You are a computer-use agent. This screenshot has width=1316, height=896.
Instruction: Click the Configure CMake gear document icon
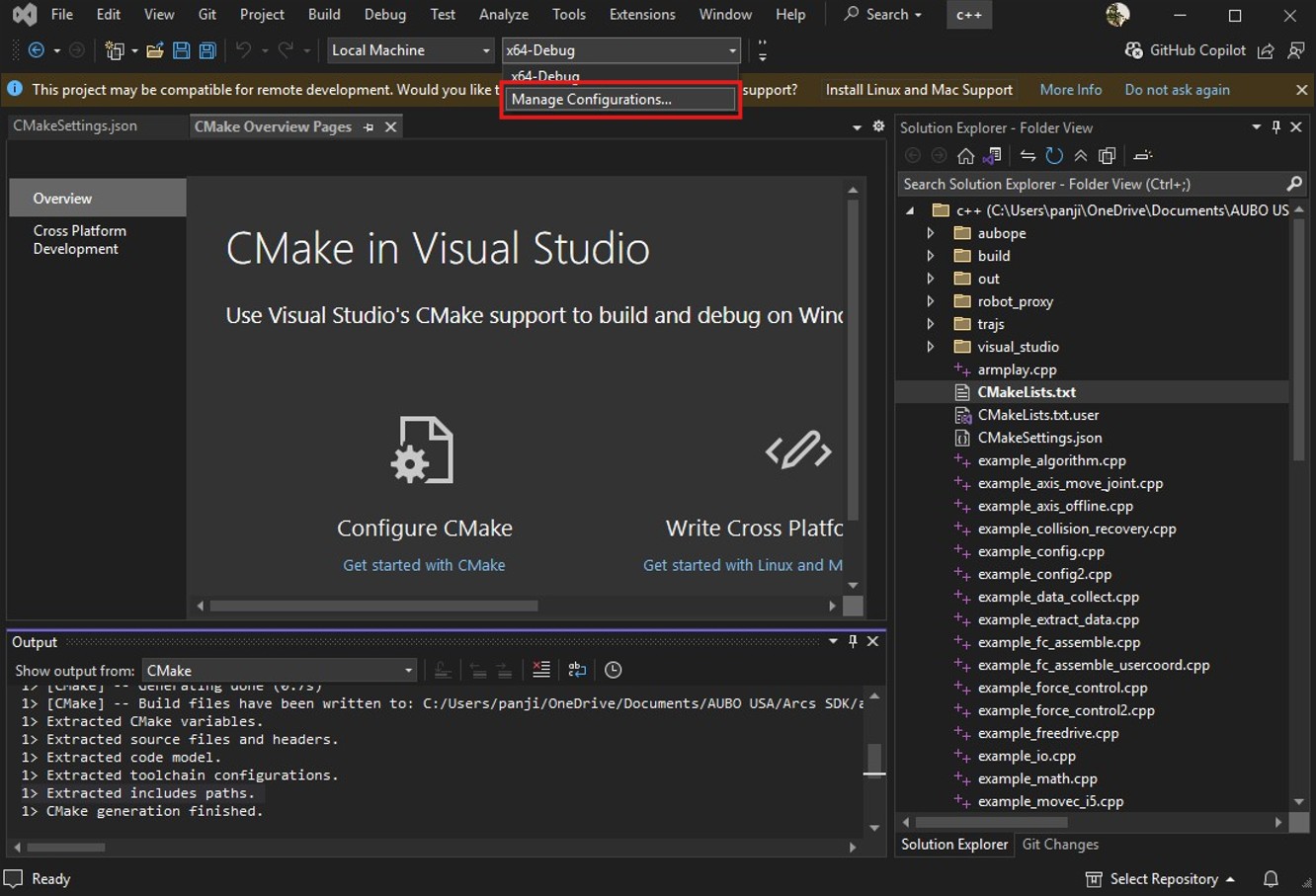click(423, 450)
